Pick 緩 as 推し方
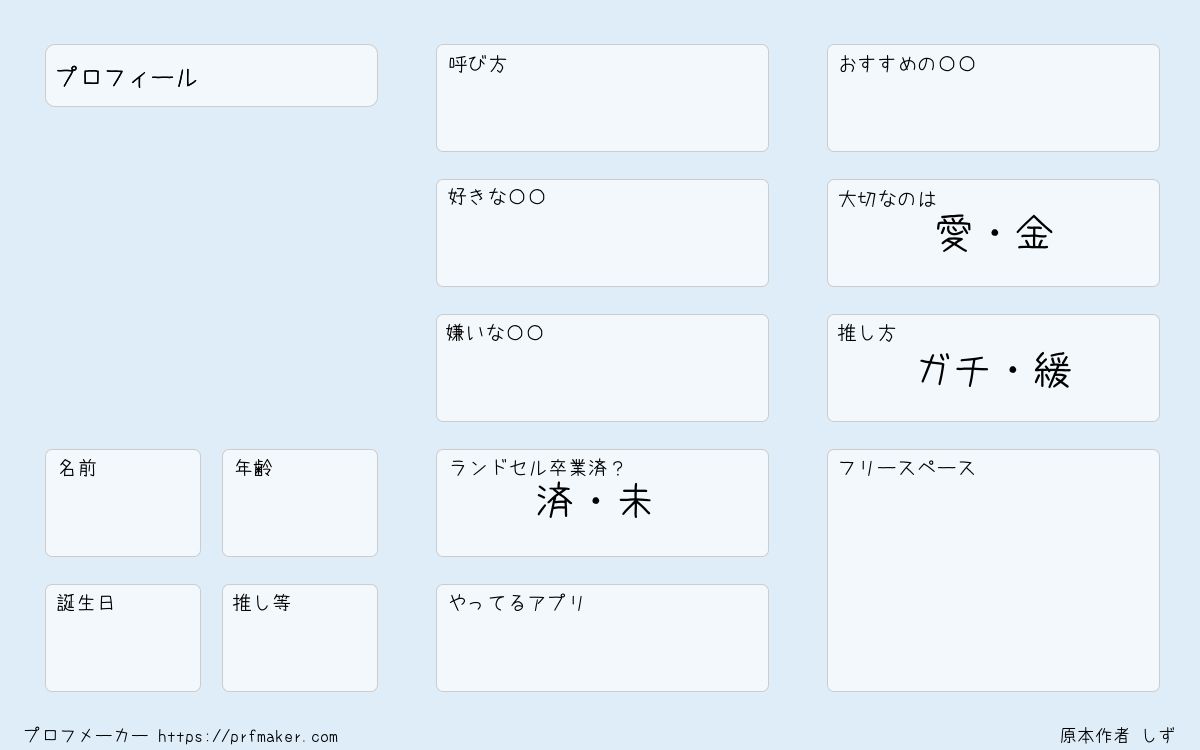 coord(1053,370)
